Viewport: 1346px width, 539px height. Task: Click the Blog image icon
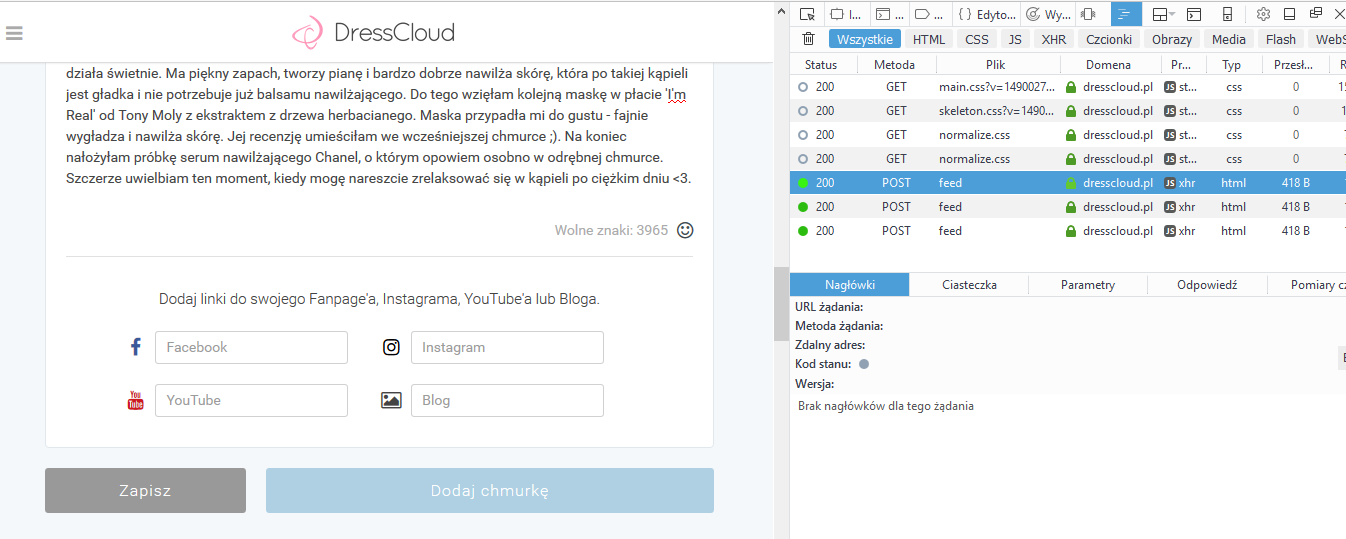tap(391, 400)
